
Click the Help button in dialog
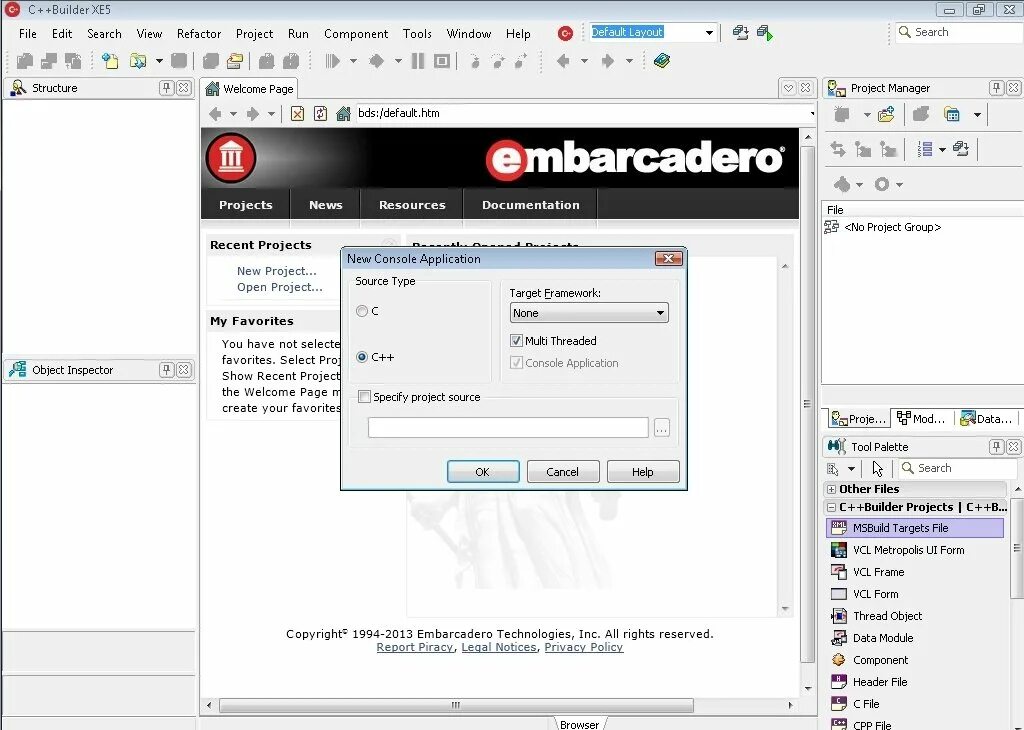[x=643, y=472]
